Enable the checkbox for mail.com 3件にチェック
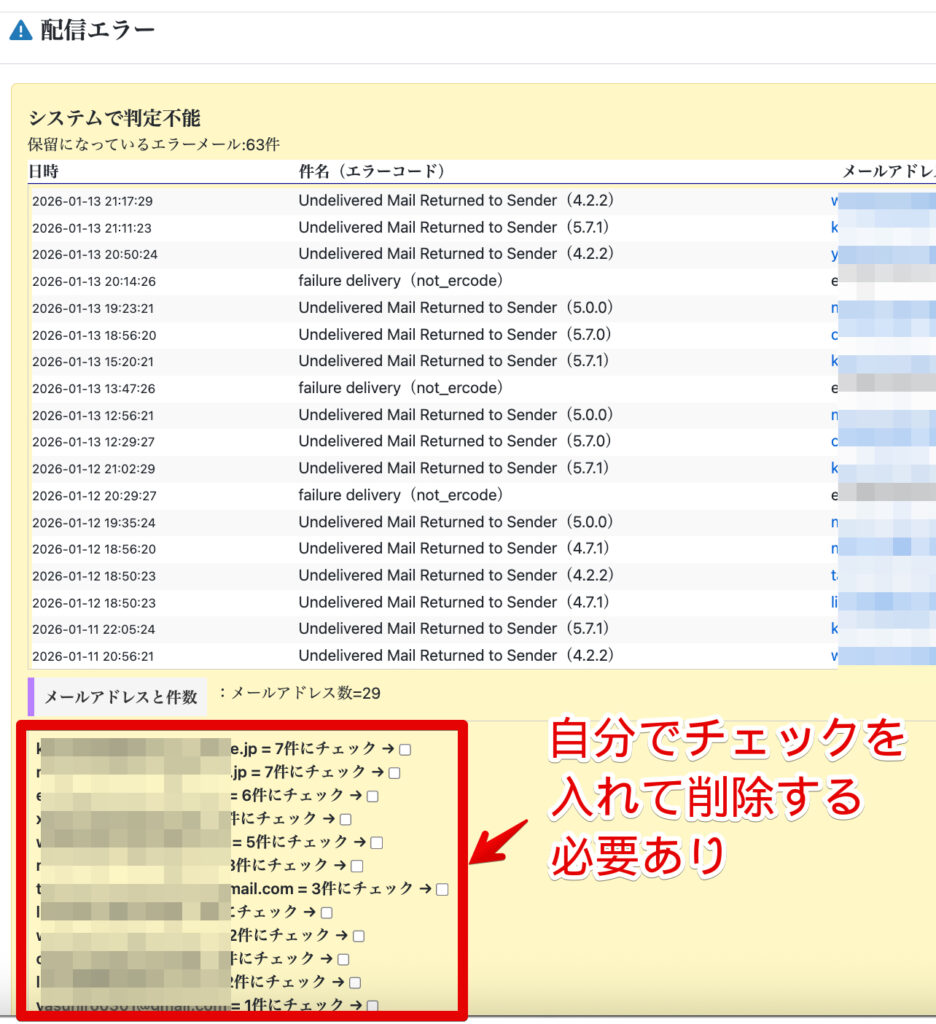Image resolution: width=936 pixels, height=1024 pixels. (442, 889)
